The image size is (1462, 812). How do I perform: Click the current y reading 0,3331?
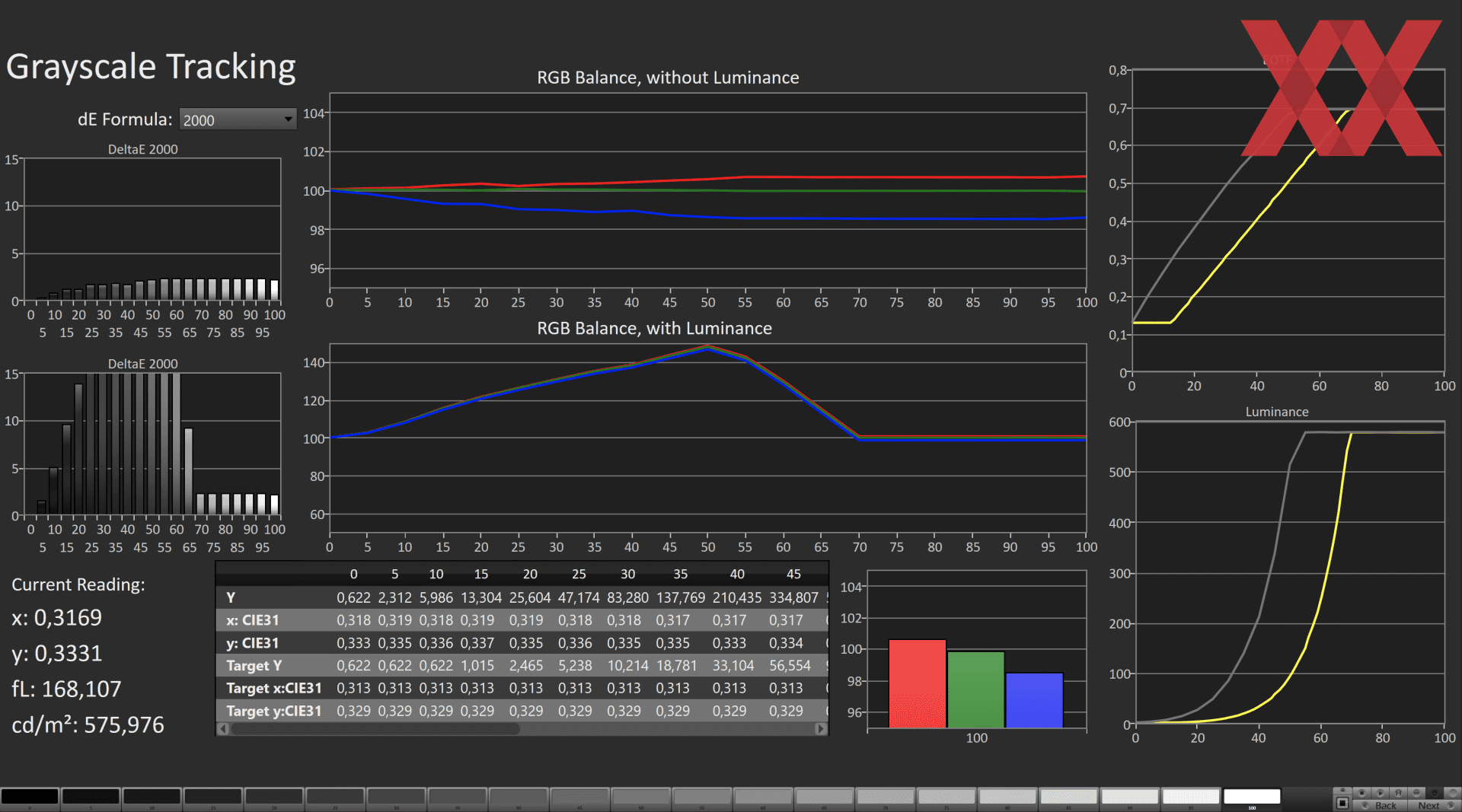point(56,653)
